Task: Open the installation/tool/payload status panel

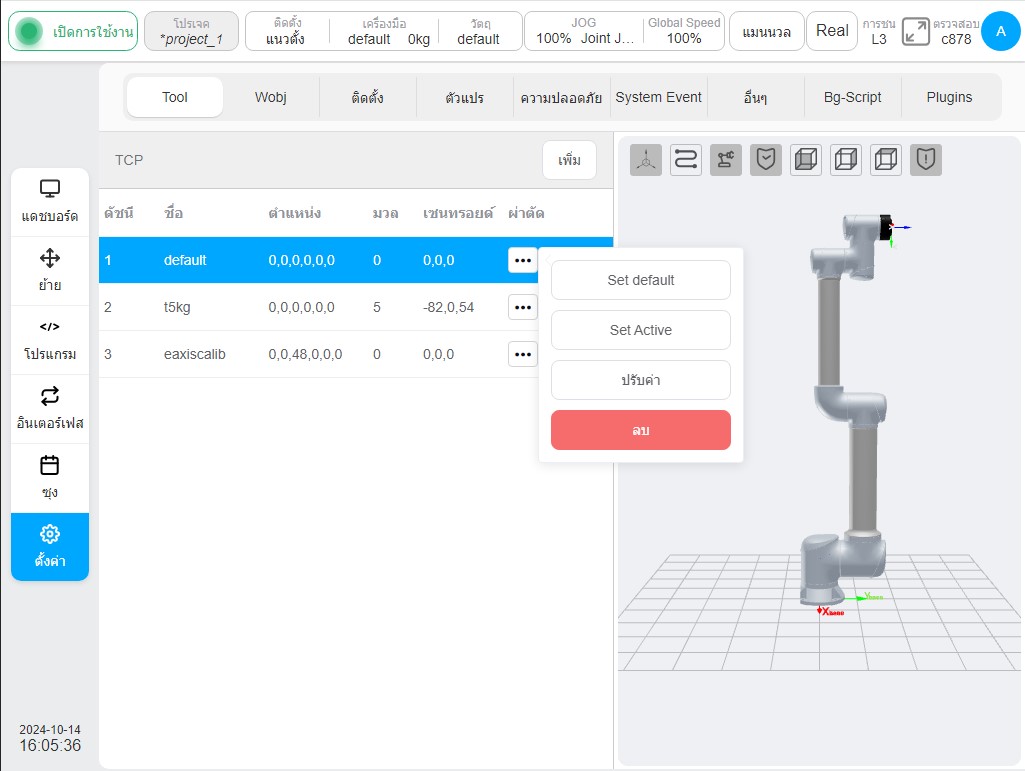Action: pyautogui.click(x=384, y=31)
